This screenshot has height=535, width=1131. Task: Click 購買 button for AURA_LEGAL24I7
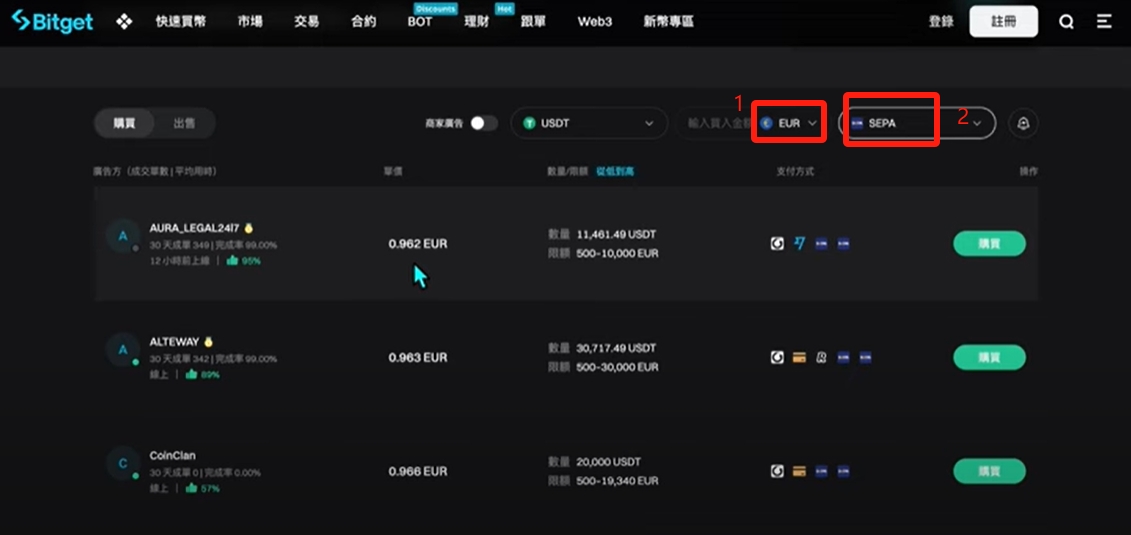(x=989, y=244)
